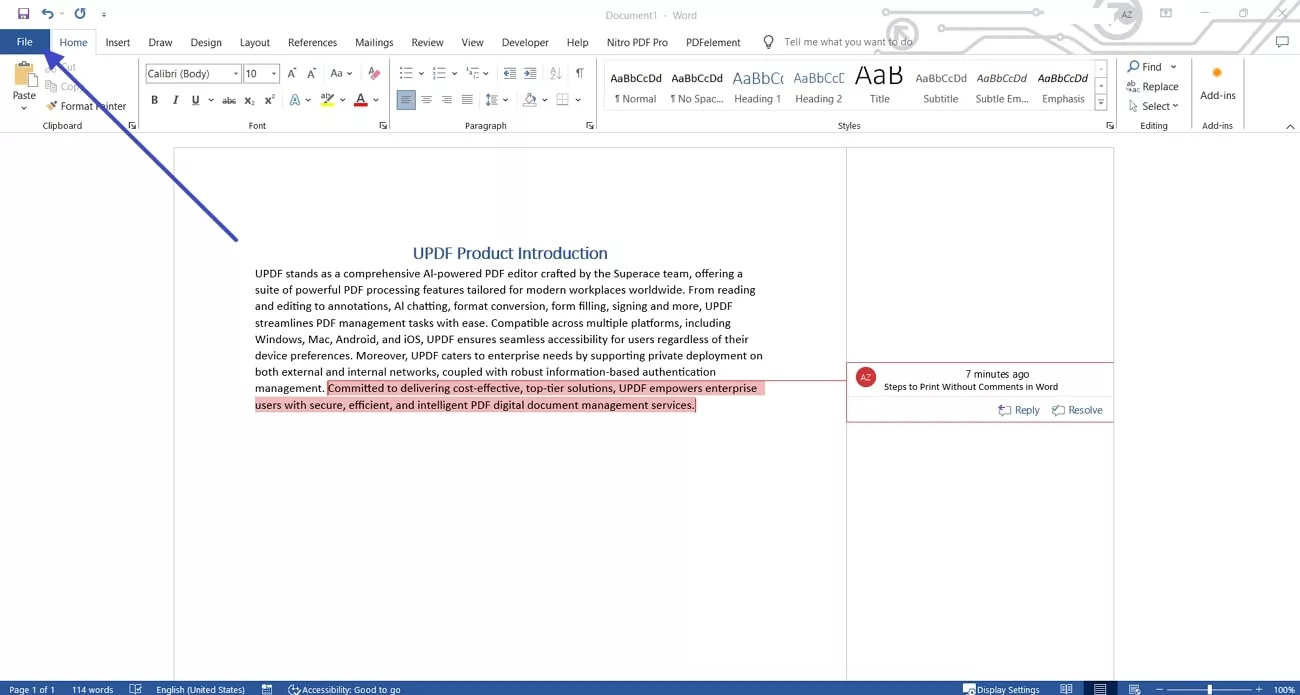Collapse the ribbon with the chevron
The width and height of the screenshot is (1300, 695).
[x=1290, y=127]
